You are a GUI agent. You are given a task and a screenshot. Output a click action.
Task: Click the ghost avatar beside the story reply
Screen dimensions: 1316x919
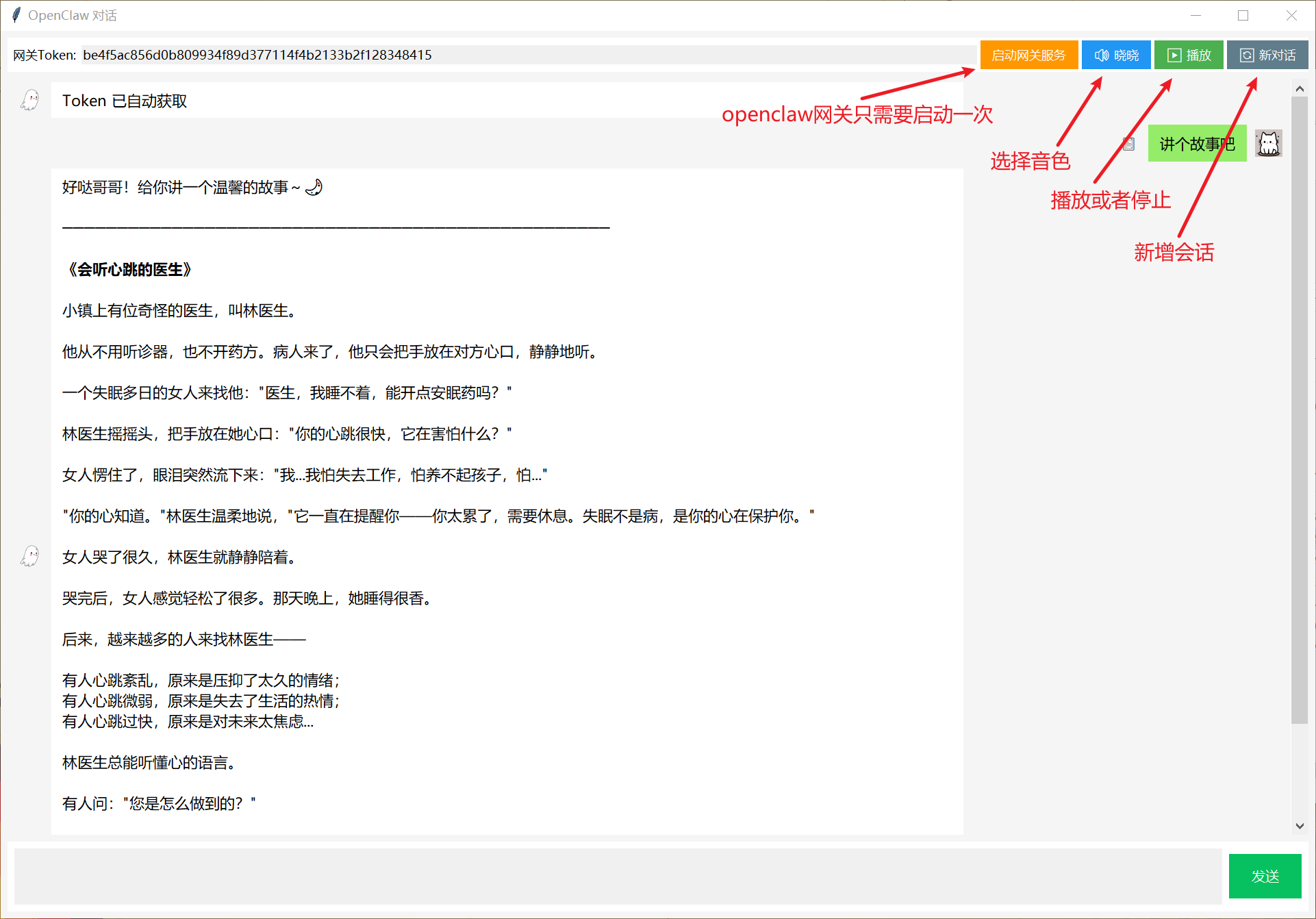(x=29, y=556)
